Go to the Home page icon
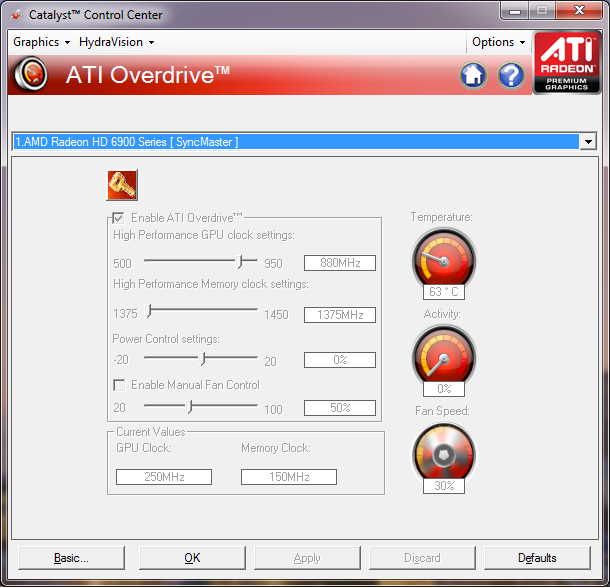The image size is (610, 588). coord(473,75)
